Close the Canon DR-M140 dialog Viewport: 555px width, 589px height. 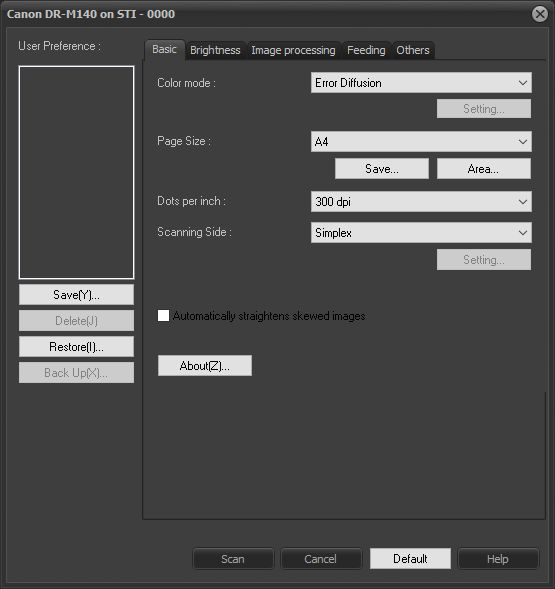pos(540,14)
